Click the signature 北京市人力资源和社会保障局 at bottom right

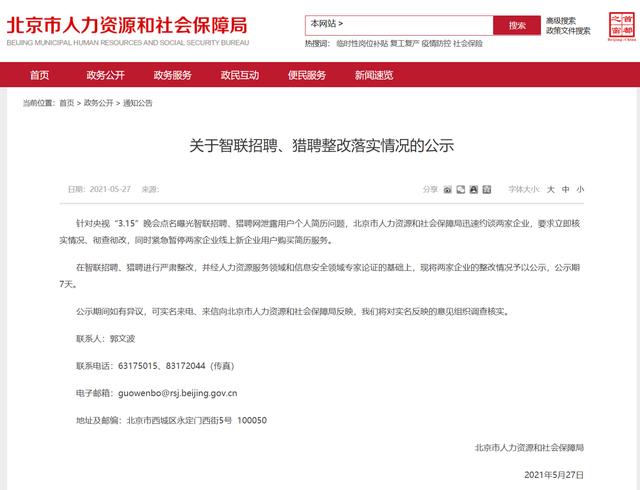(x=529, y=448)
